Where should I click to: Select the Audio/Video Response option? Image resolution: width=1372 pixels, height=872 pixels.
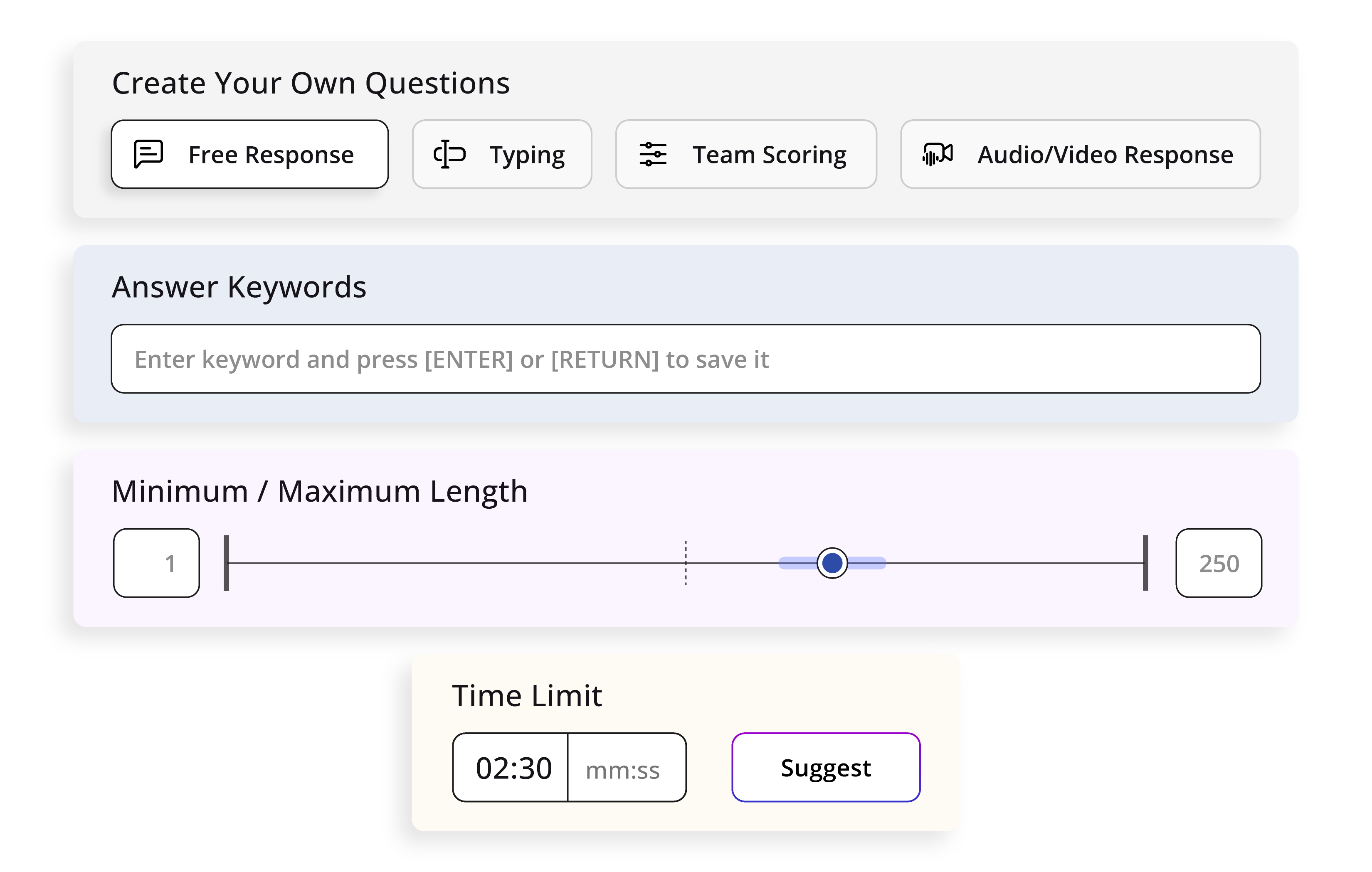[x=1080, y=154]
